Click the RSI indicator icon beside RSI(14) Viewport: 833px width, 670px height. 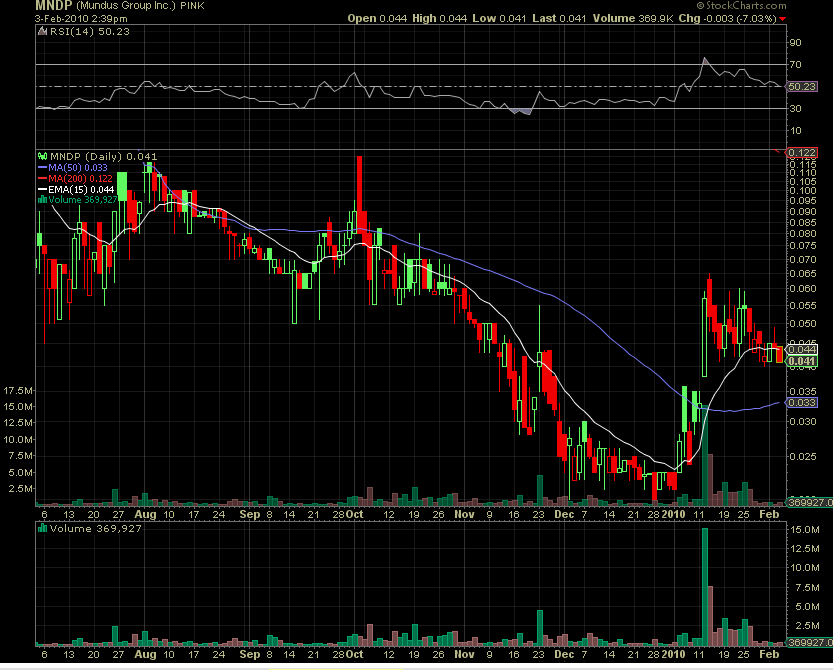(42, 31)
